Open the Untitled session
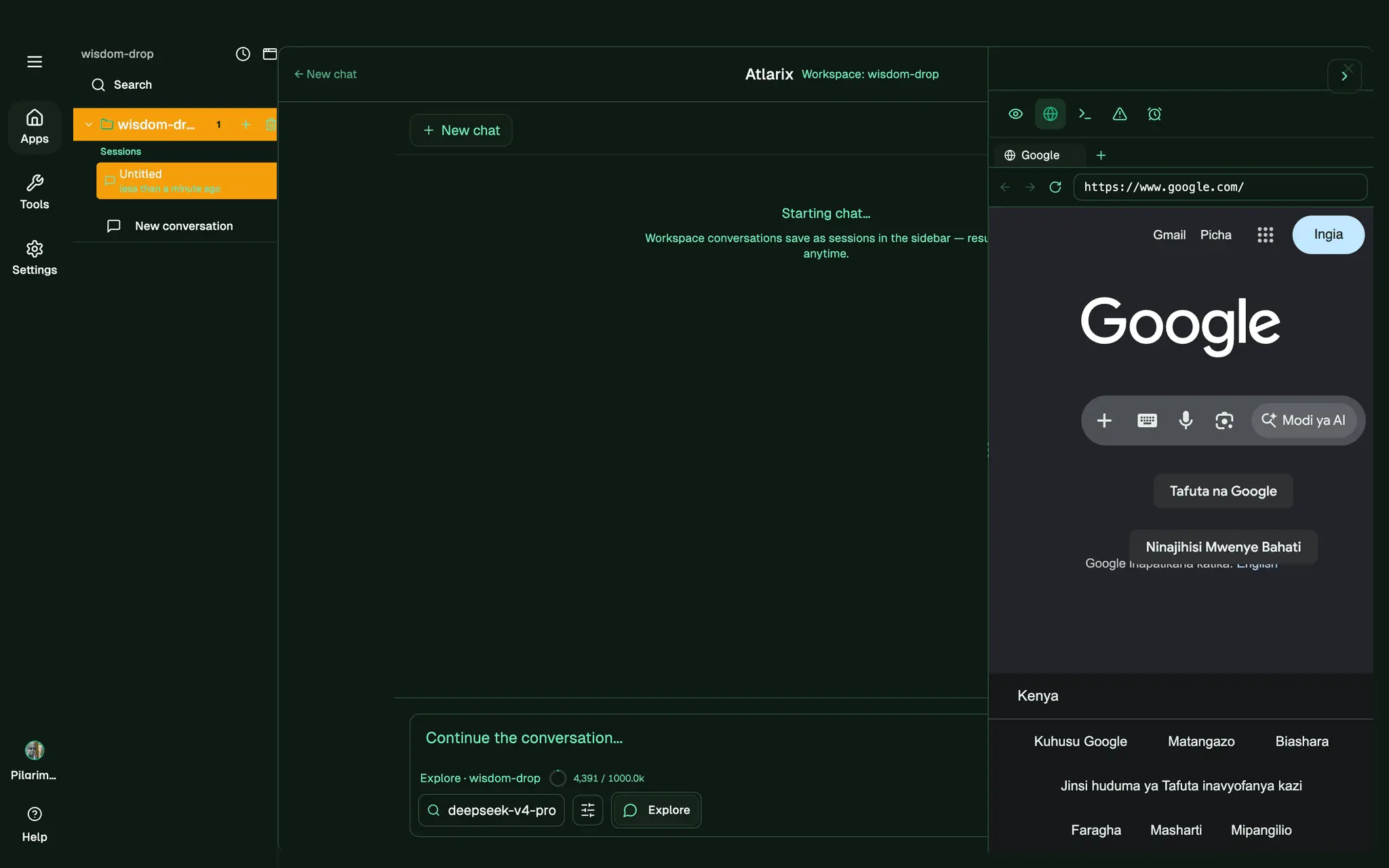The height and width of the screenshot is (868, 1389). [x=187, y=180]
